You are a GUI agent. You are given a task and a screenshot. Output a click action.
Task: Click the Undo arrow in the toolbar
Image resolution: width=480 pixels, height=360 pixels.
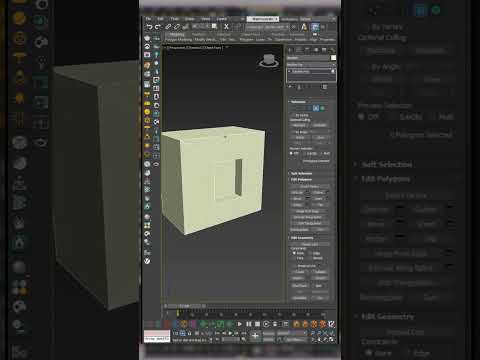pyautogui.click(x=149, y=27)
